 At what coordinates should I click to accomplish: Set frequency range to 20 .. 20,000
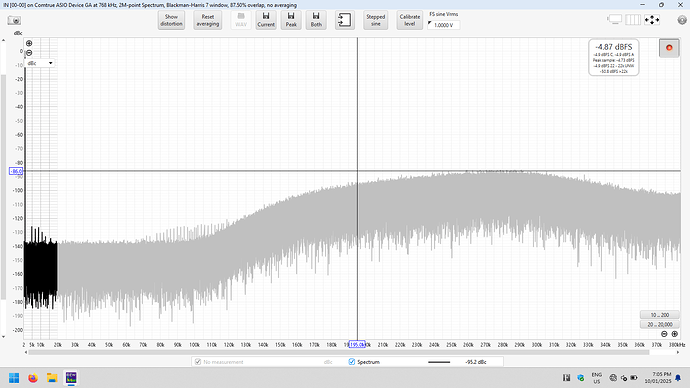(660, 324)
